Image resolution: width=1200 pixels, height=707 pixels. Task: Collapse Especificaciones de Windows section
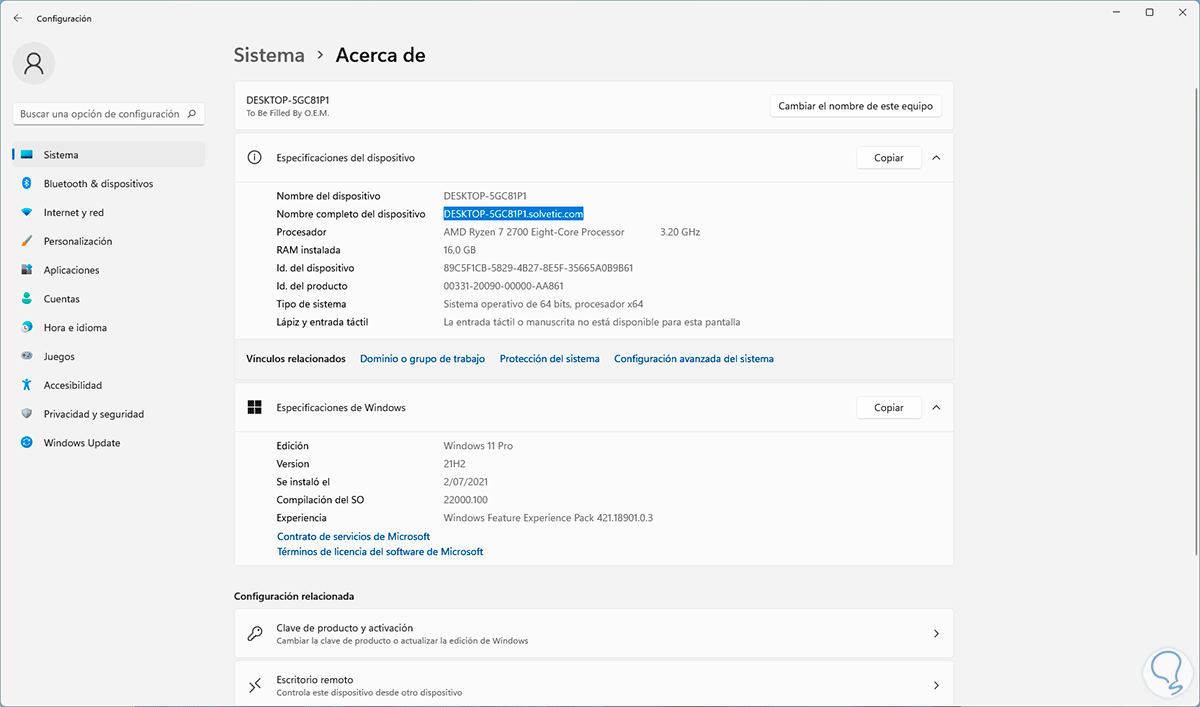point(936,408)
